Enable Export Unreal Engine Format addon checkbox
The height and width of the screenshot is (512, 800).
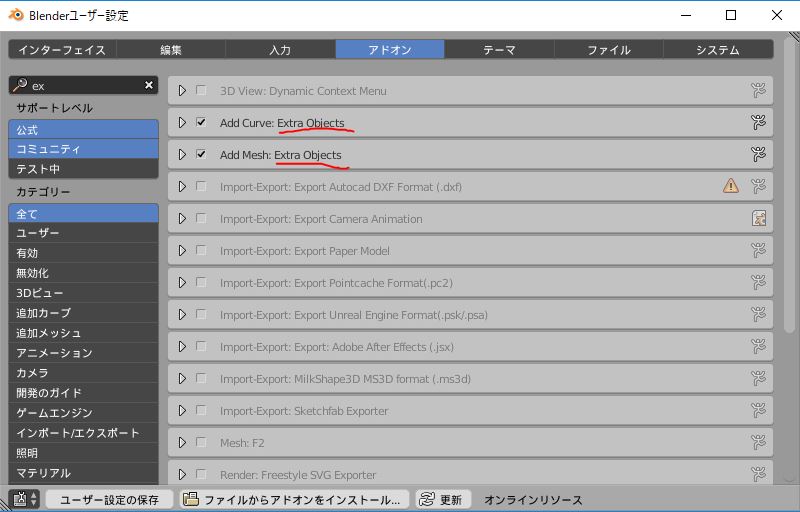click(201, 314)
